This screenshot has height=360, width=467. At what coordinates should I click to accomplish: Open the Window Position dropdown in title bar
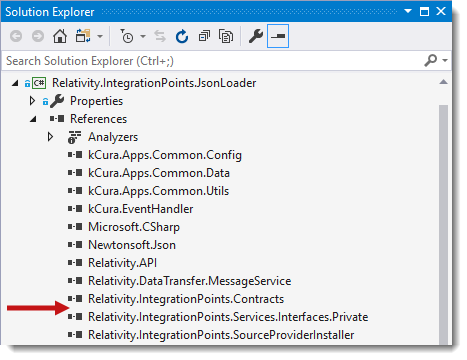[408, 11]
